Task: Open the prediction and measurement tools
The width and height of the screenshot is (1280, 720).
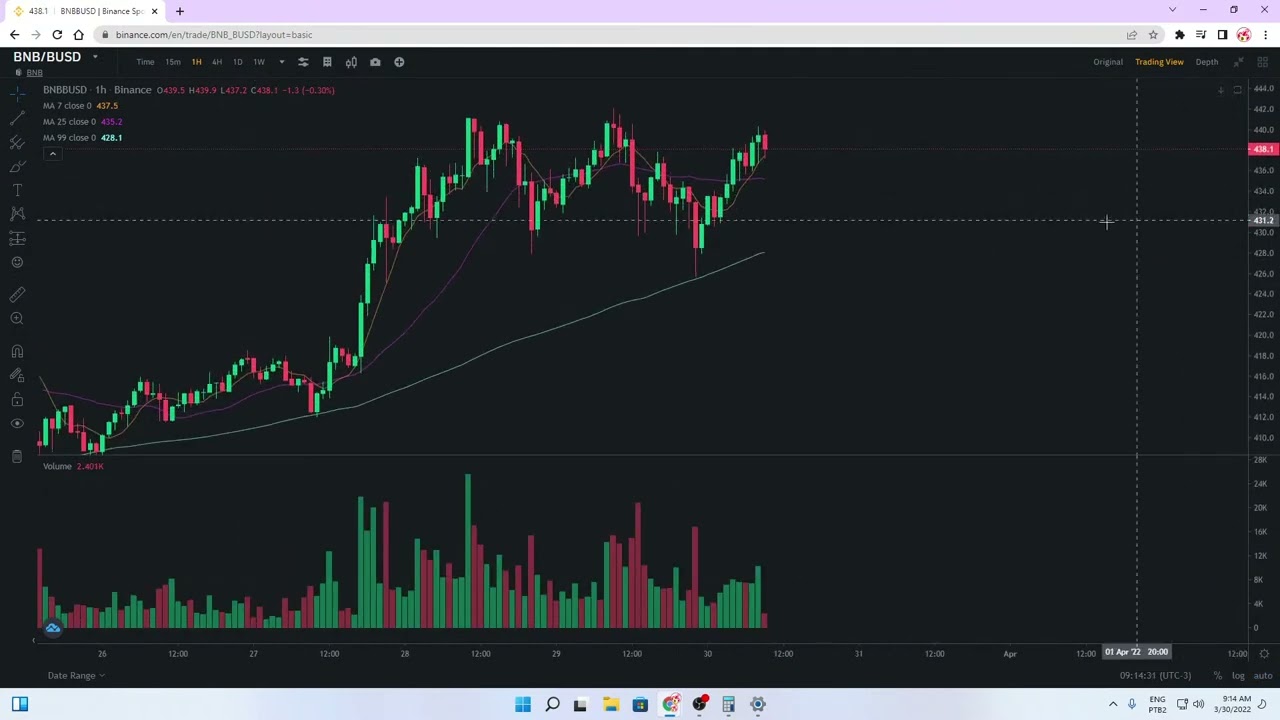Action: pos(17,238)
